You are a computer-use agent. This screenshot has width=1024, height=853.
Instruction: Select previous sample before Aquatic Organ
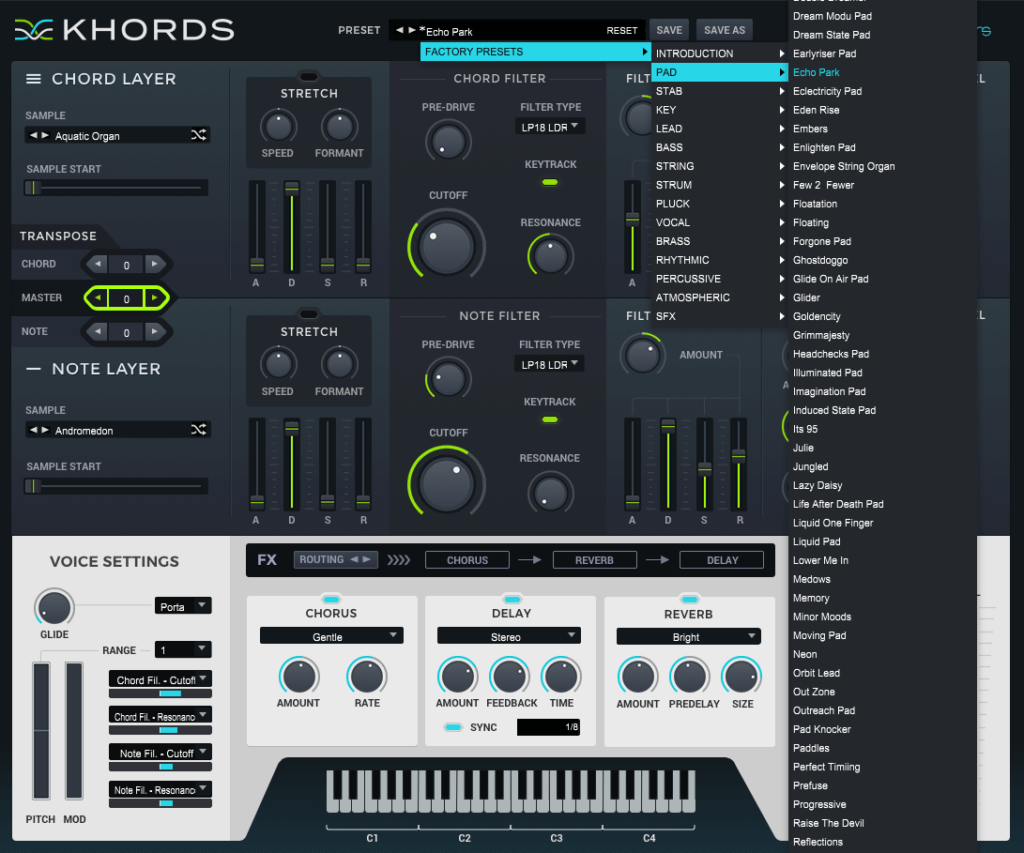pyautogui.click(x=33, y=135)
